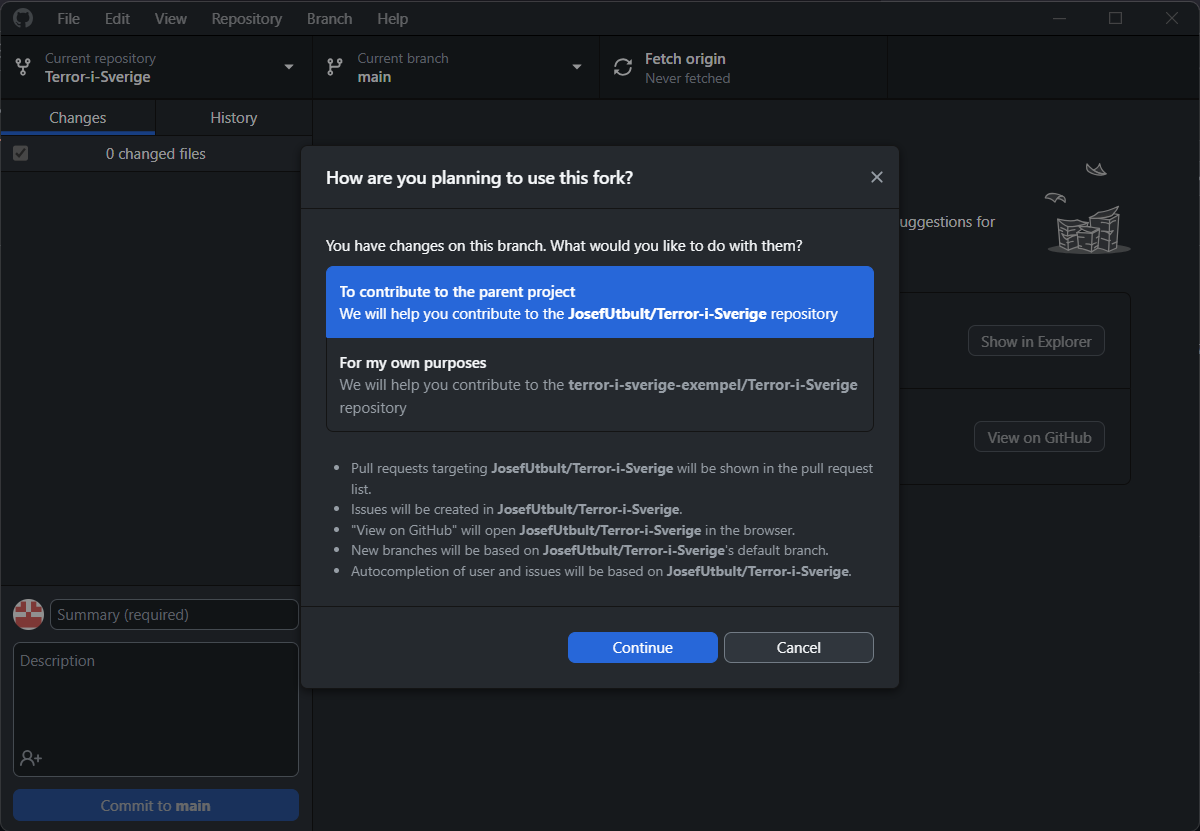Close the fork dialog with the X
Screen dimensions: 1200x831
[877, 177]
